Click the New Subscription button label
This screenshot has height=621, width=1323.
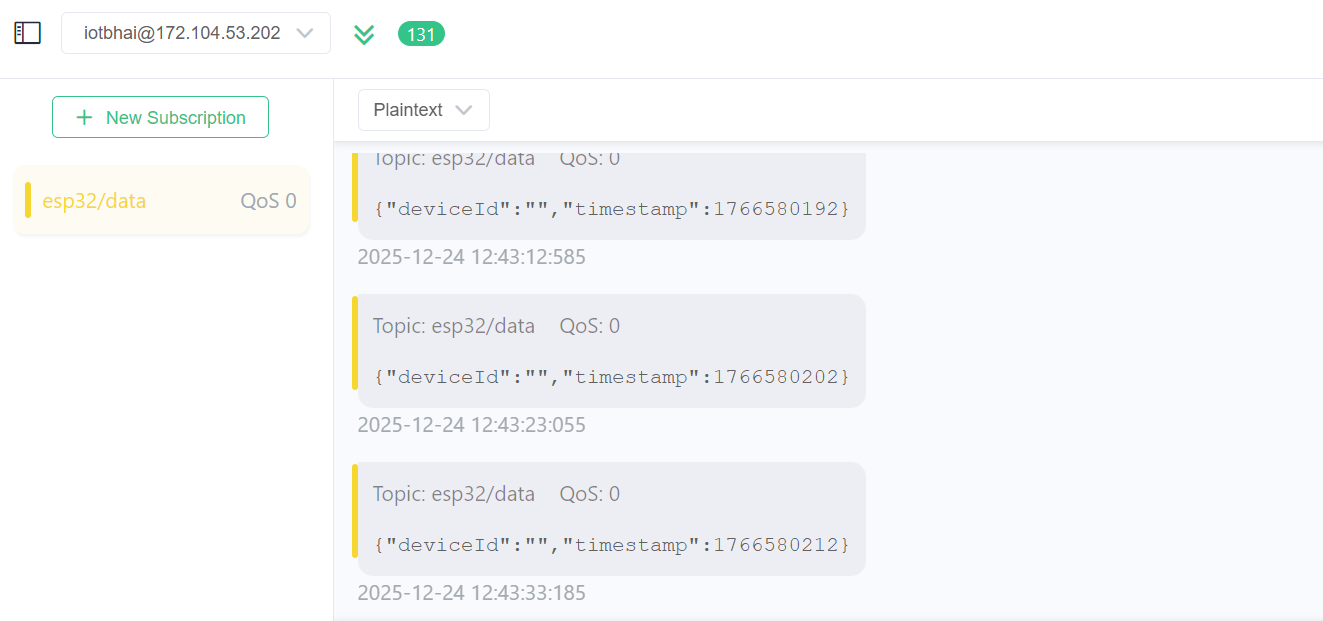(175, 117)
